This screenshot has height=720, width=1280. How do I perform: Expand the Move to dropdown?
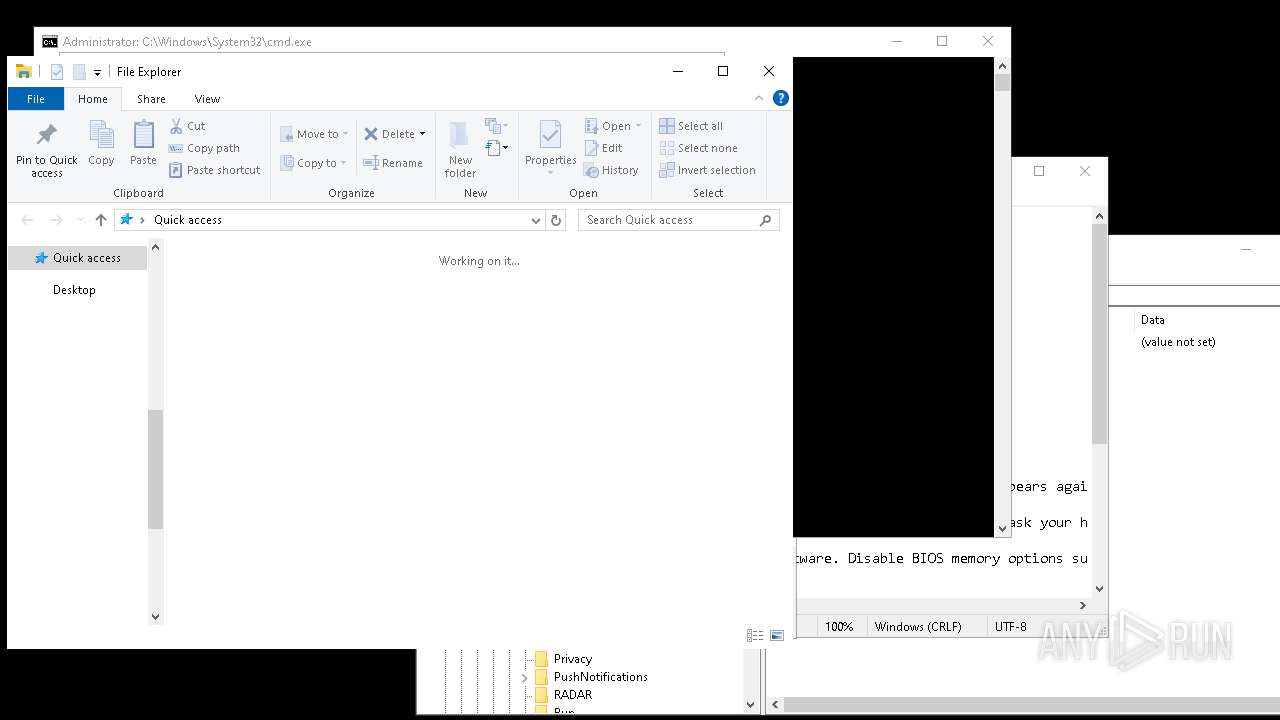tap(345, 134)
